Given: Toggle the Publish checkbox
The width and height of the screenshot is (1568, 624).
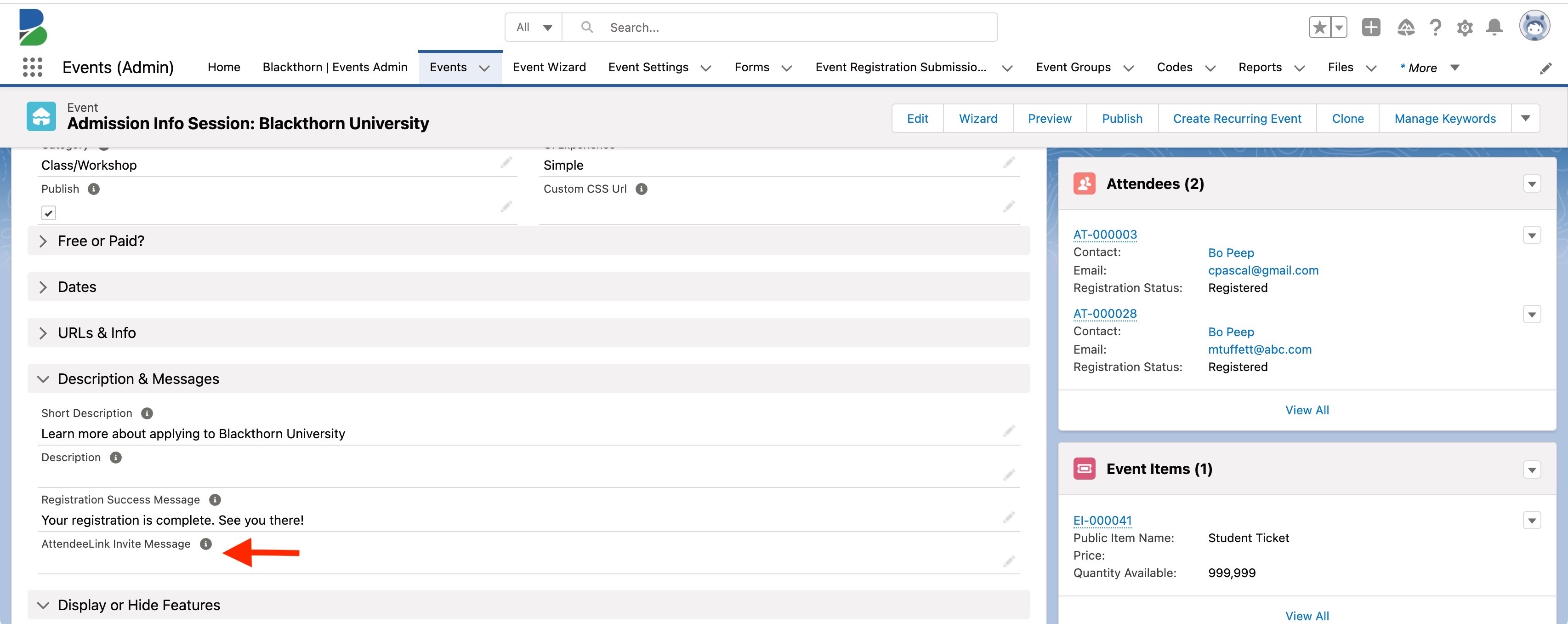Looking at the screenshot, I should pos(49,212).
